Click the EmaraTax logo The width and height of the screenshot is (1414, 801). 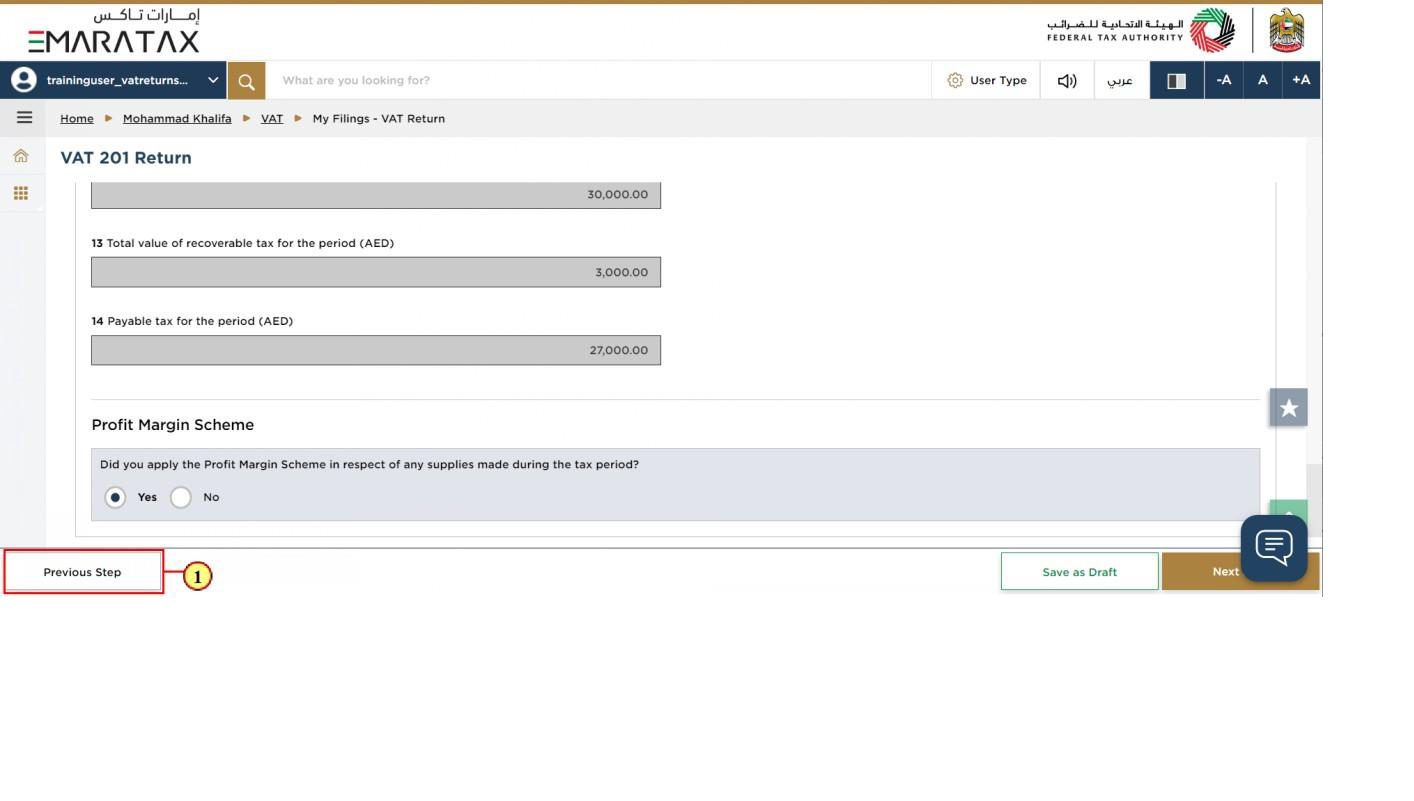coord(113,31)
